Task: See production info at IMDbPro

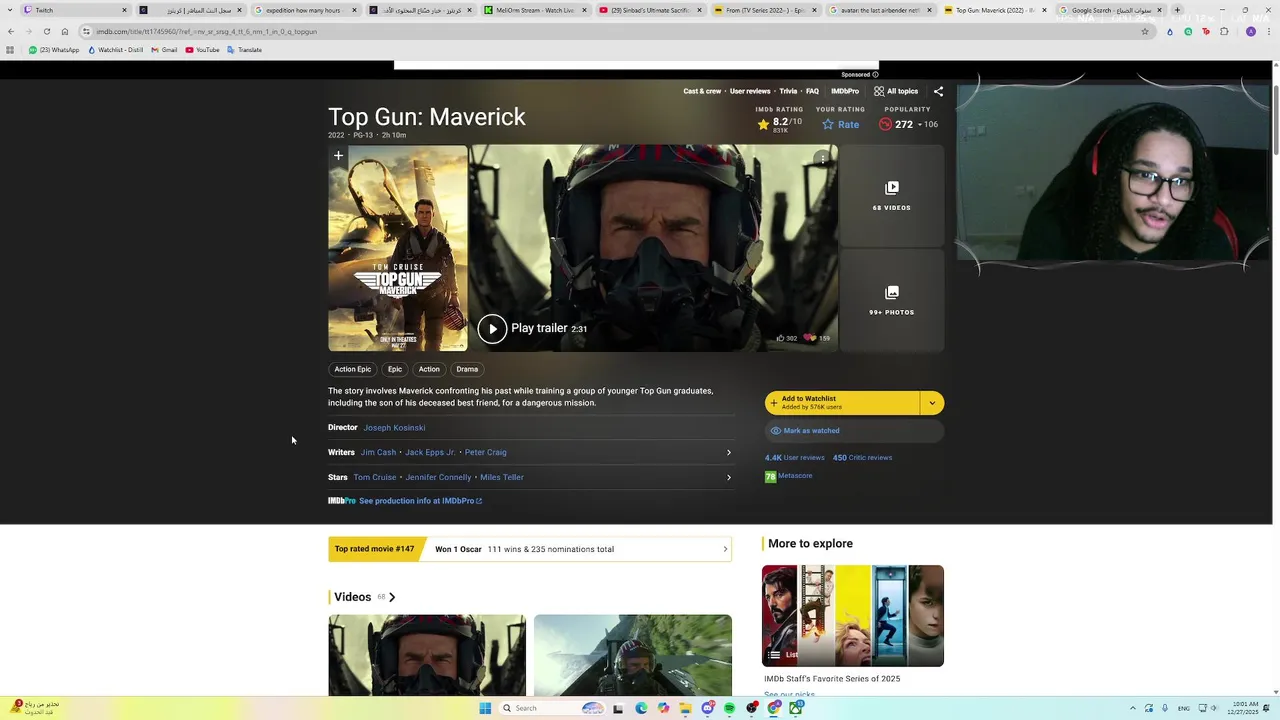Action: 420,501
